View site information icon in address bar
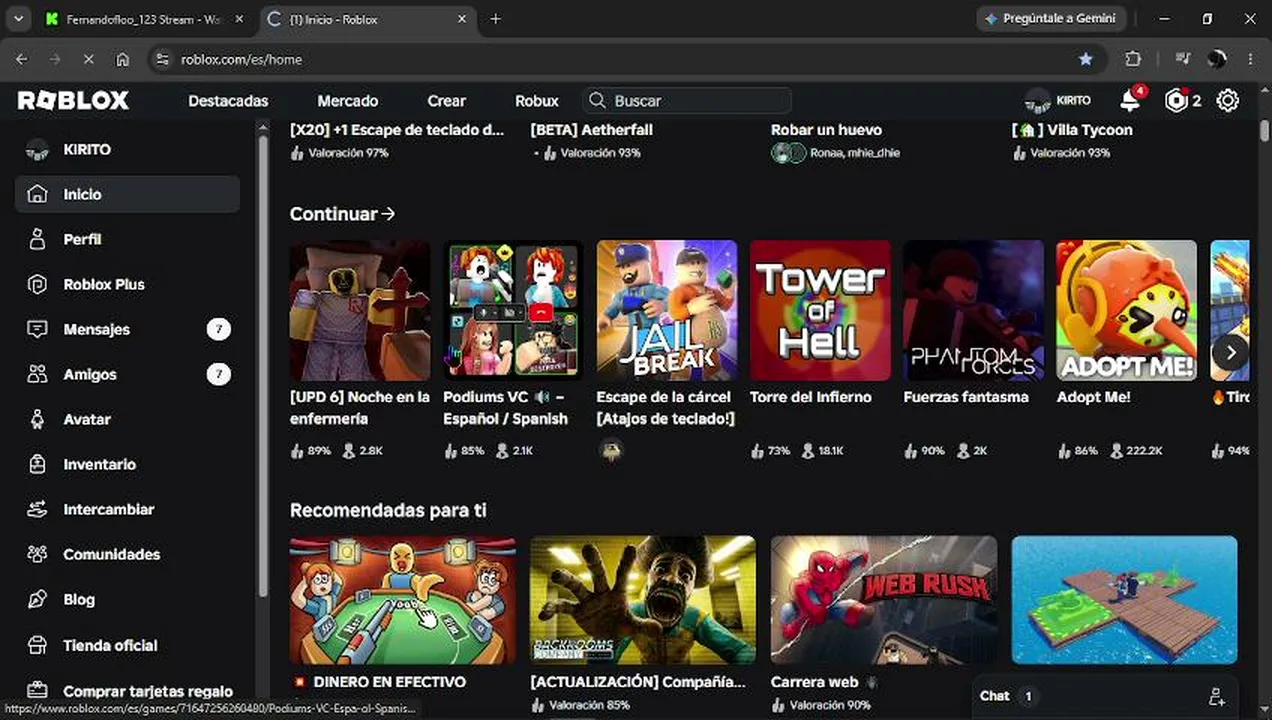The width and height of the screenshot is (1272, 720). 163,59
